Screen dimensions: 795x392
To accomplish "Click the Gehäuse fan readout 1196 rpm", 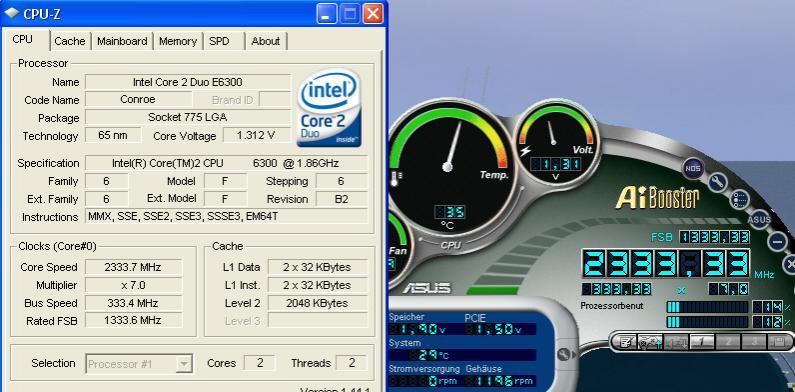I will click(500, 381).
